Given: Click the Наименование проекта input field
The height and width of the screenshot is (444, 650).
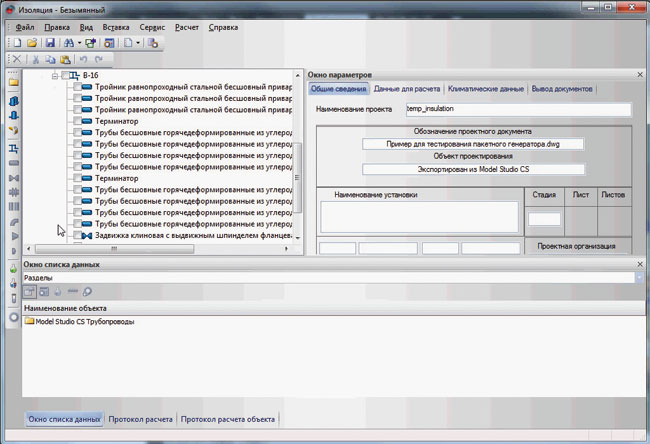Looking at the screenshot, I should pyautogui.click(x=518, y=109).
